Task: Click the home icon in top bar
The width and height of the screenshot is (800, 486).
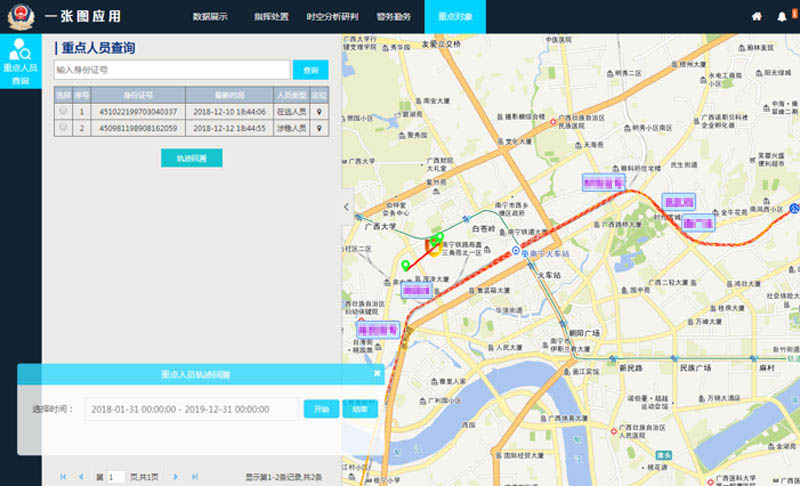Action: click(757, 17)
